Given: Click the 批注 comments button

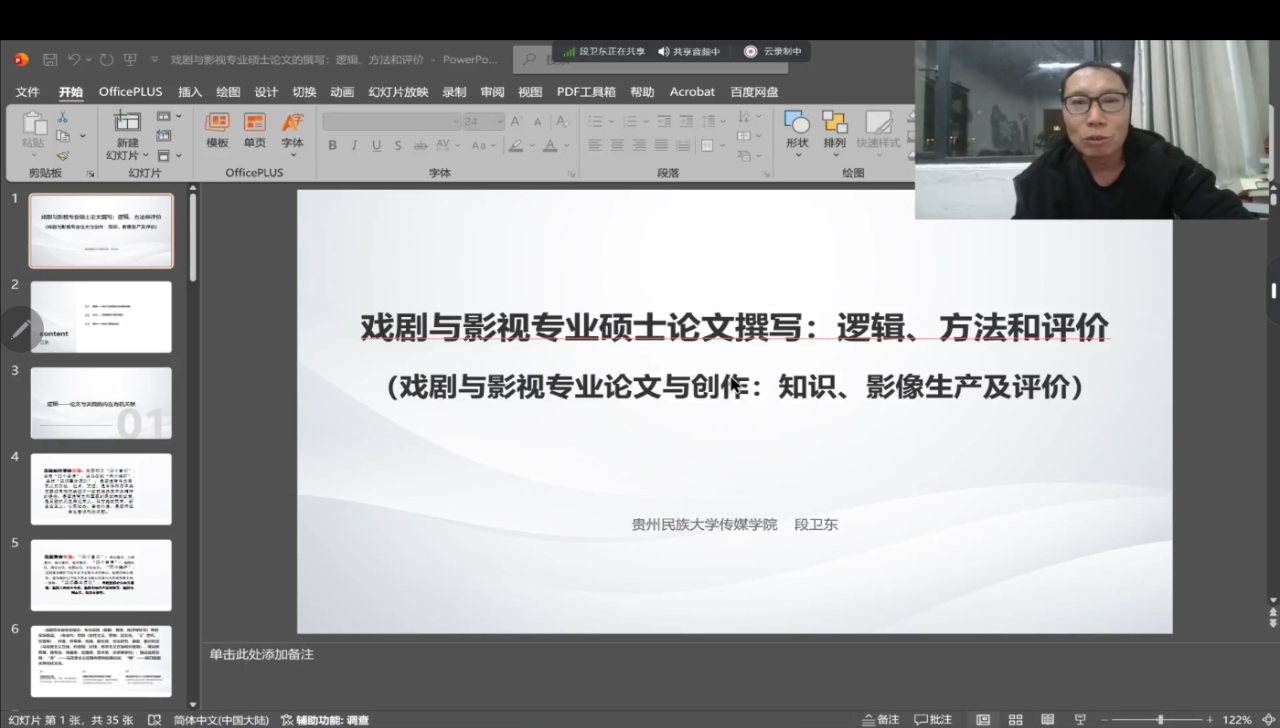Looking at the screenshot, I should tap(933, 720).
